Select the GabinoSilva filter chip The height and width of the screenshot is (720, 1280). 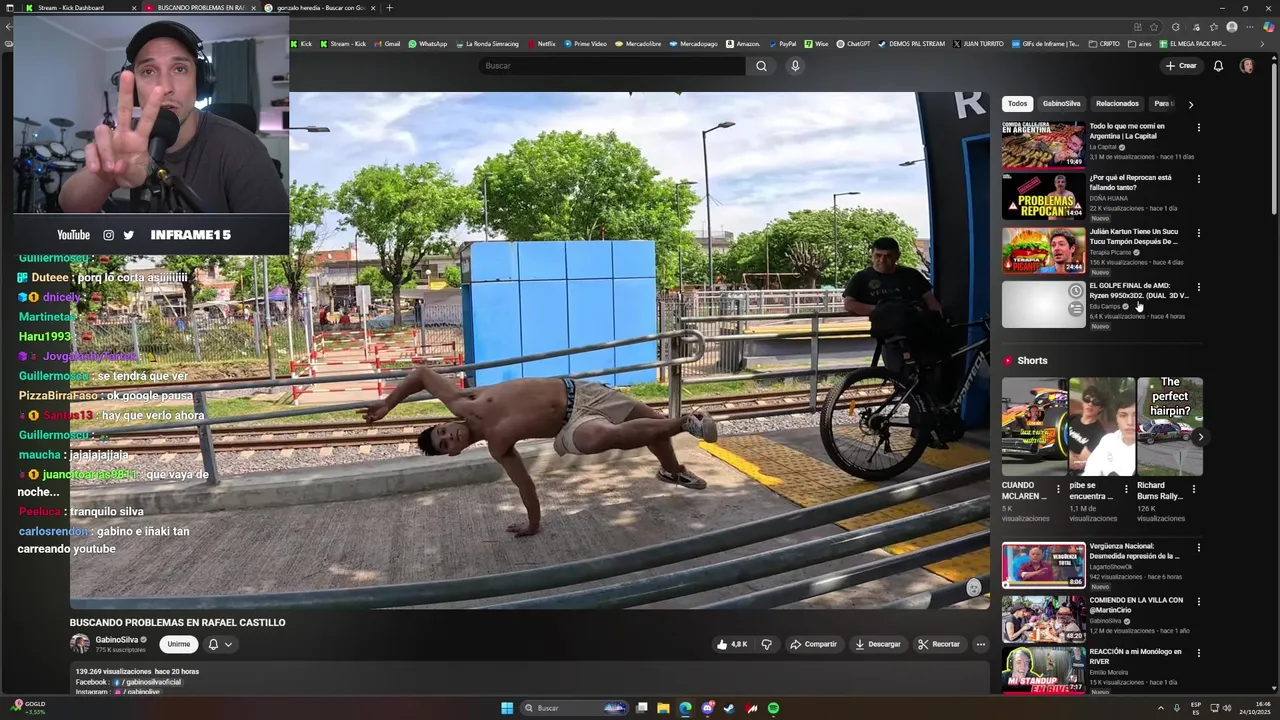(x=1061, y=104)
